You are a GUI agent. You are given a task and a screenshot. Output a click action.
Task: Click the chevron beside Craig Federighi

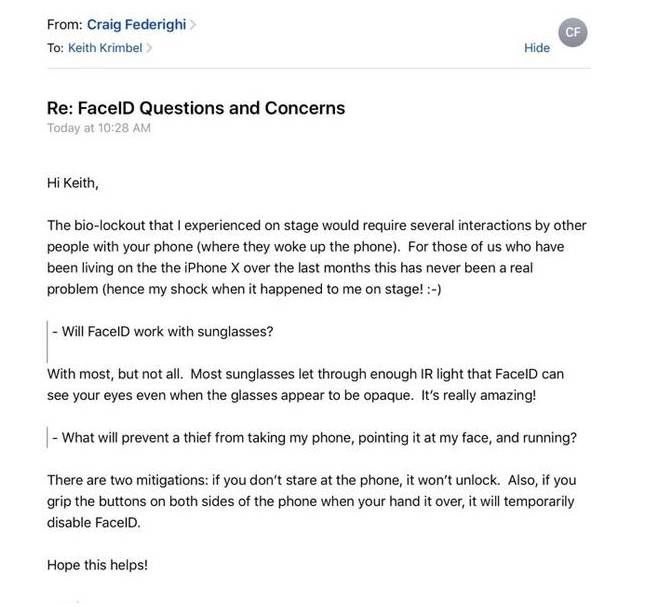[x=193, y=25]
